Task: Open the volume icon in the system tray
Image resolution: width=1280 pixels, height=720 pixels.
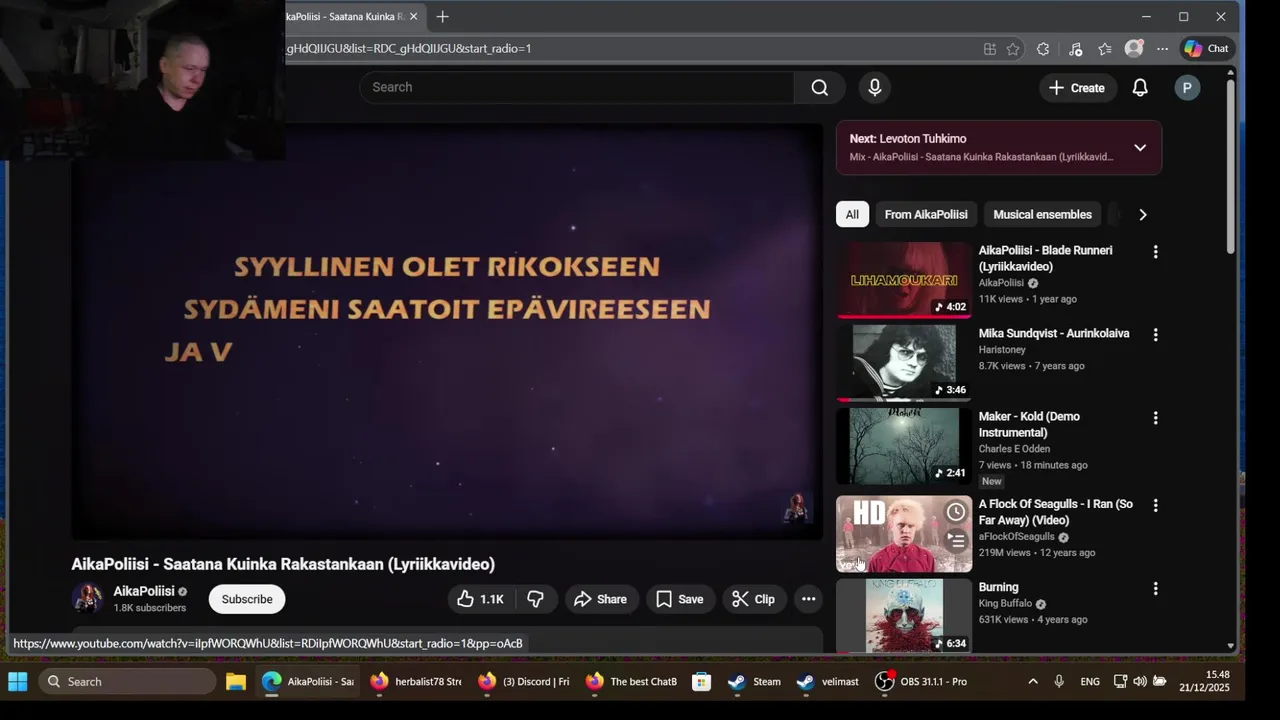Action: (1140, 682)
